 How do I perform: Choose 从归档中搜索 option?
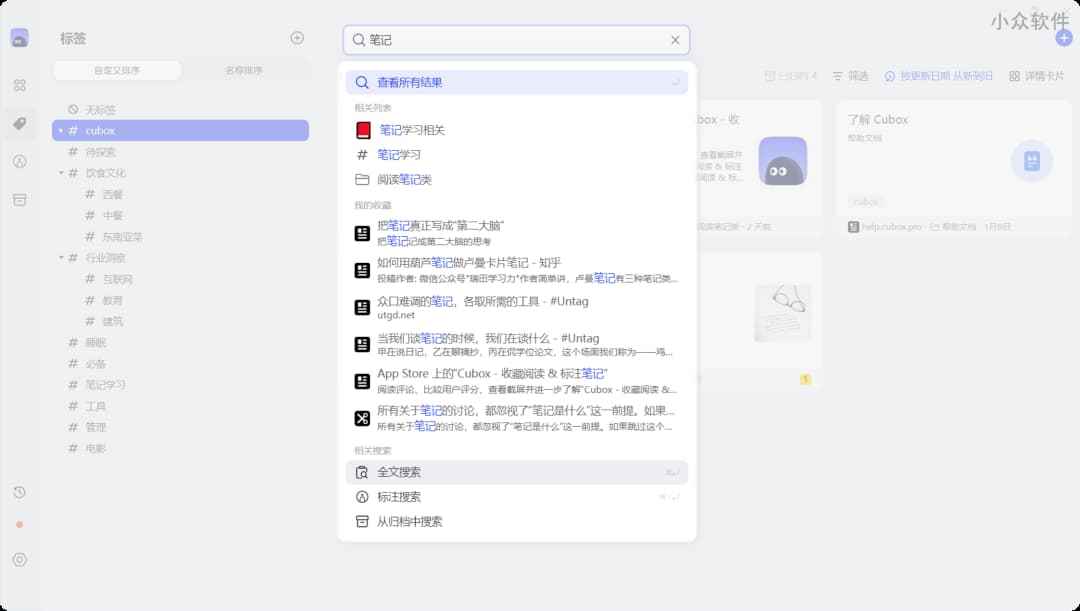pyautogui.click(x=517, y=521)
